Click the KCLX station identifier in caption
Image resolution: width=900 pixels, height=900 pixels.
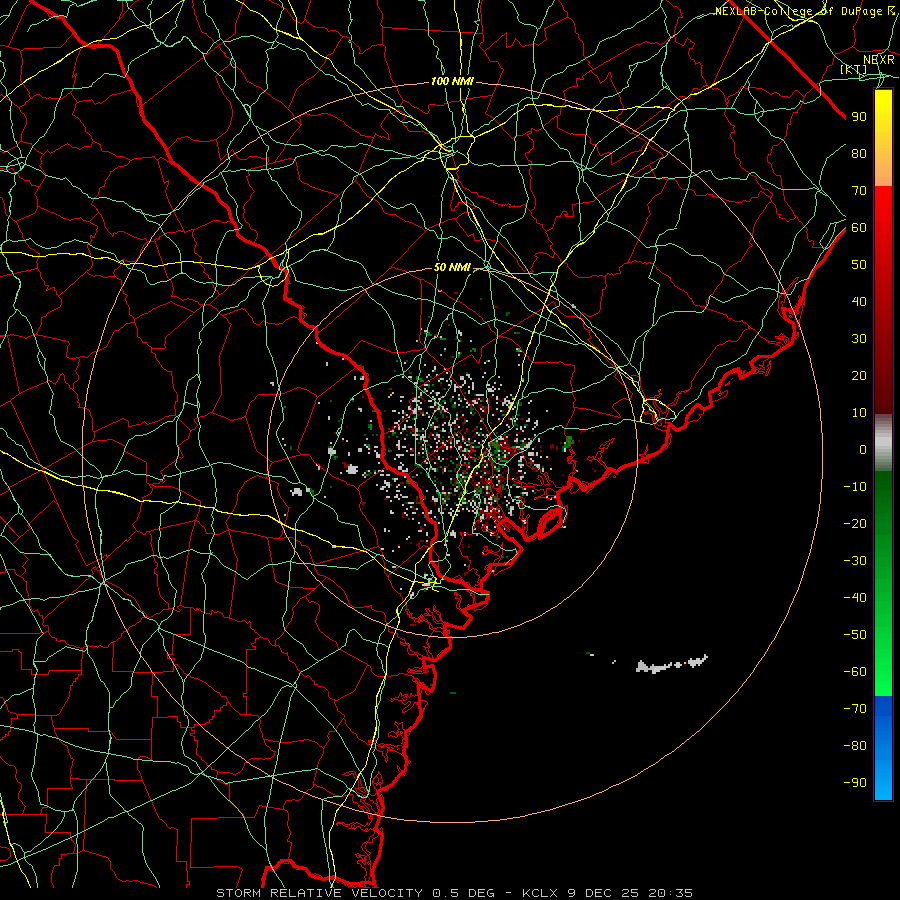click(x=540, y=893)
